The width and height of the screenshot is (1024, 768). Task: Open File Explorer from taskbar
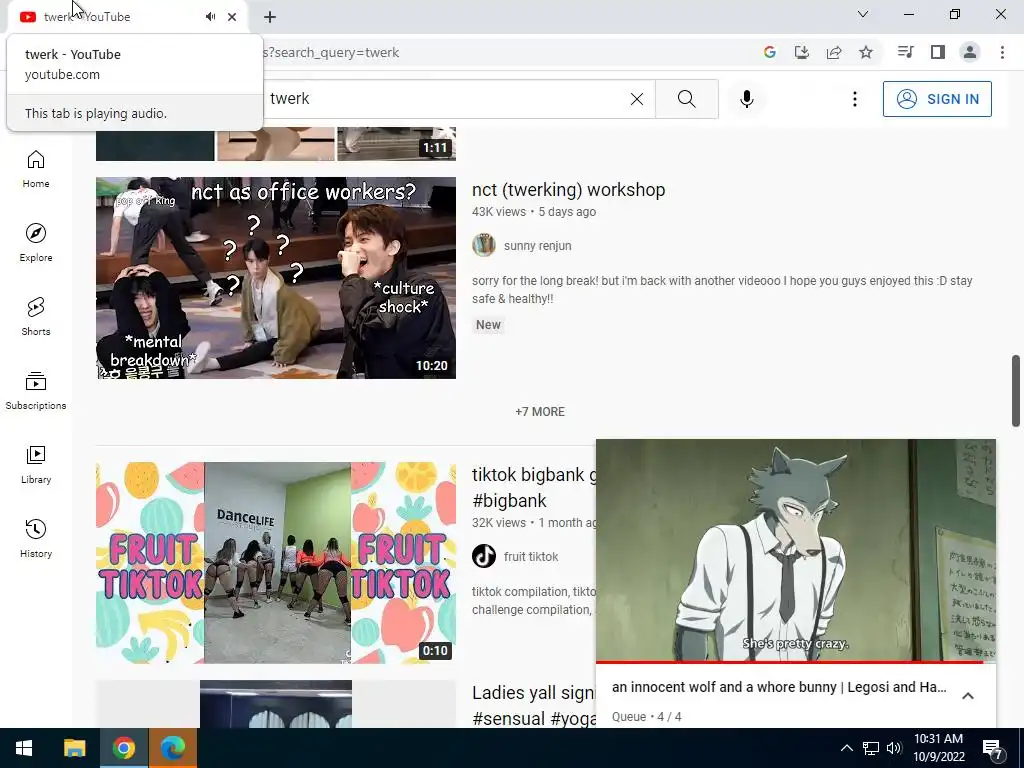coord(74,748)
